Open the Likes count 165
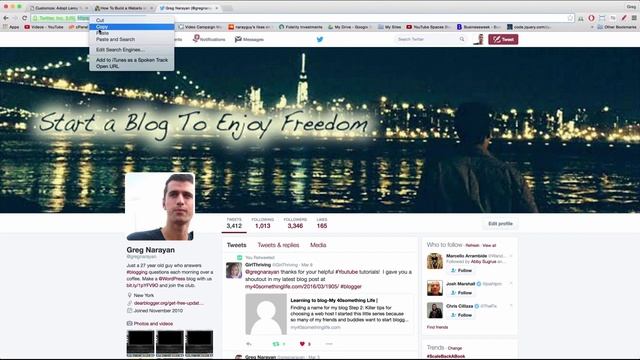The image size is (640, 360). coord(322,223)
